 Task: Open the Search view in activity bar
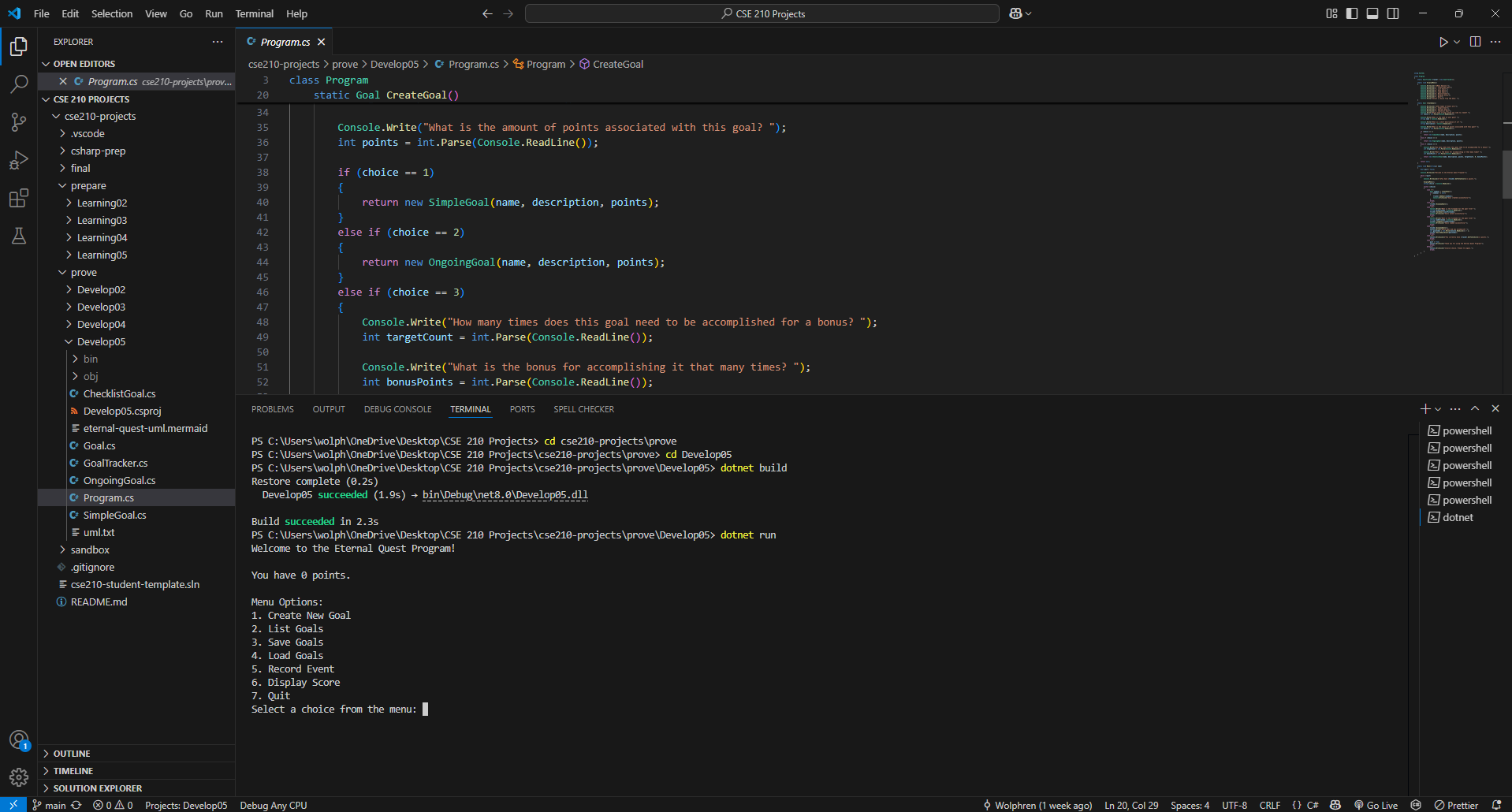[19, 84]
